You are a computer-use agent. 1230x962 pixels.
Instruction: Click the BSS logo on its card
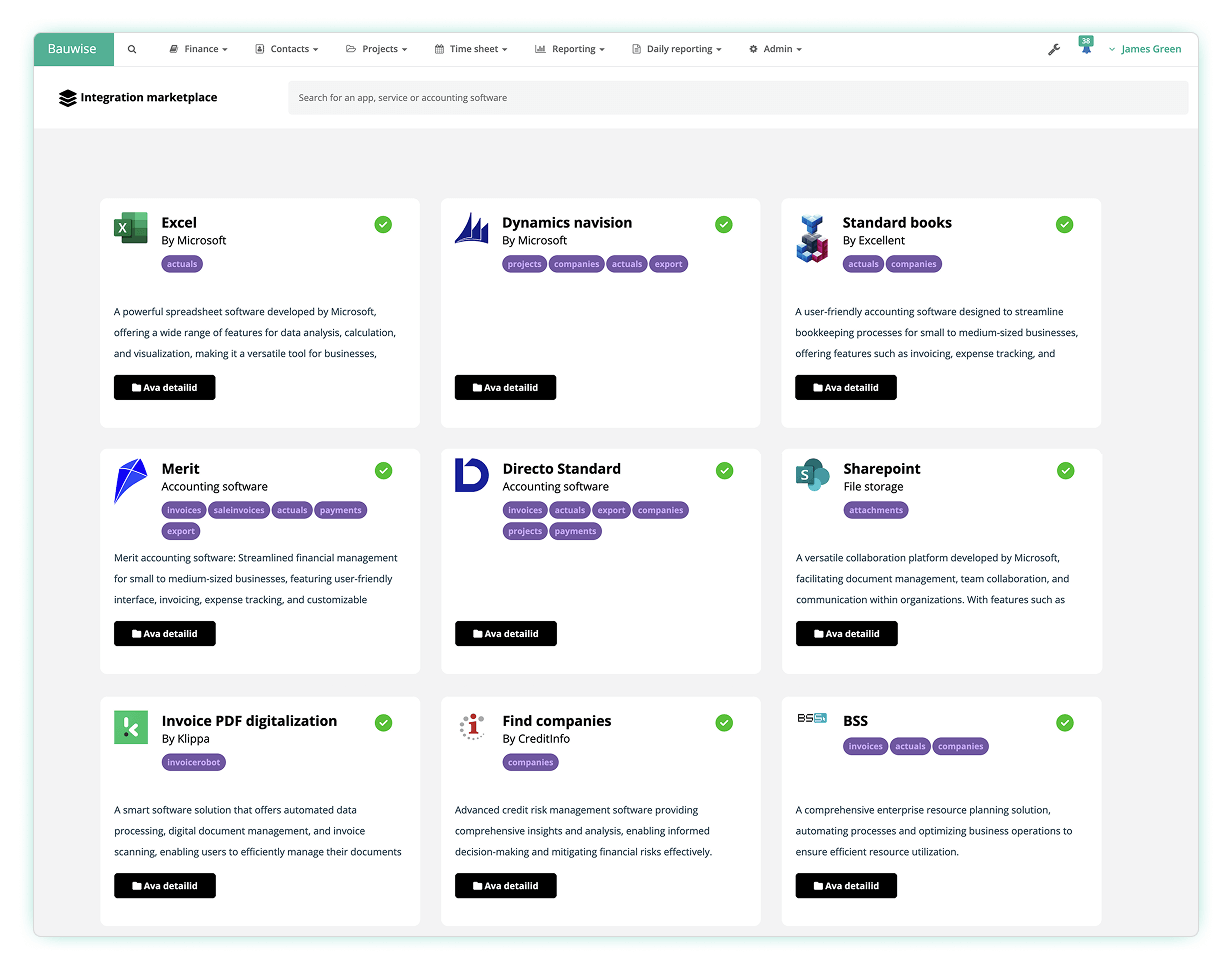812,718
